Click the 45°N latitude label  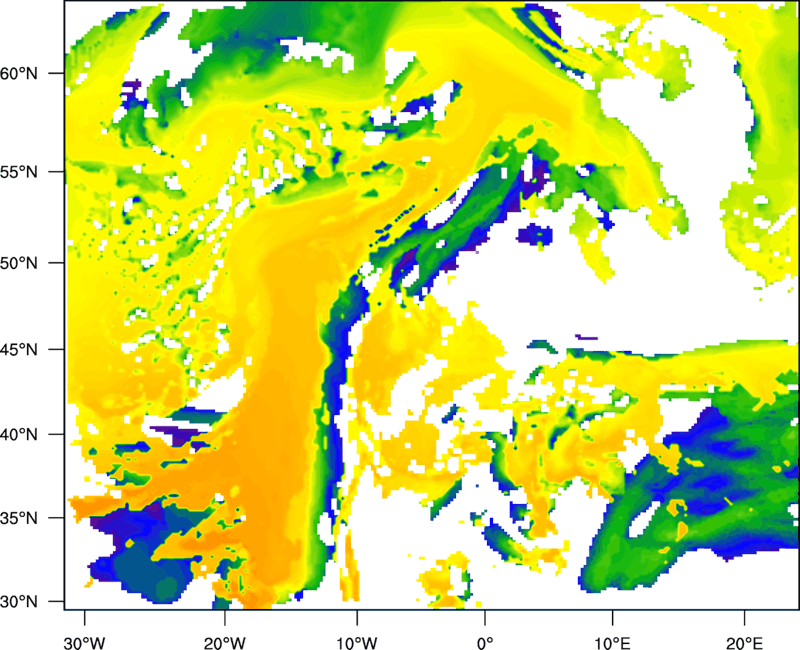click(19, 350)
